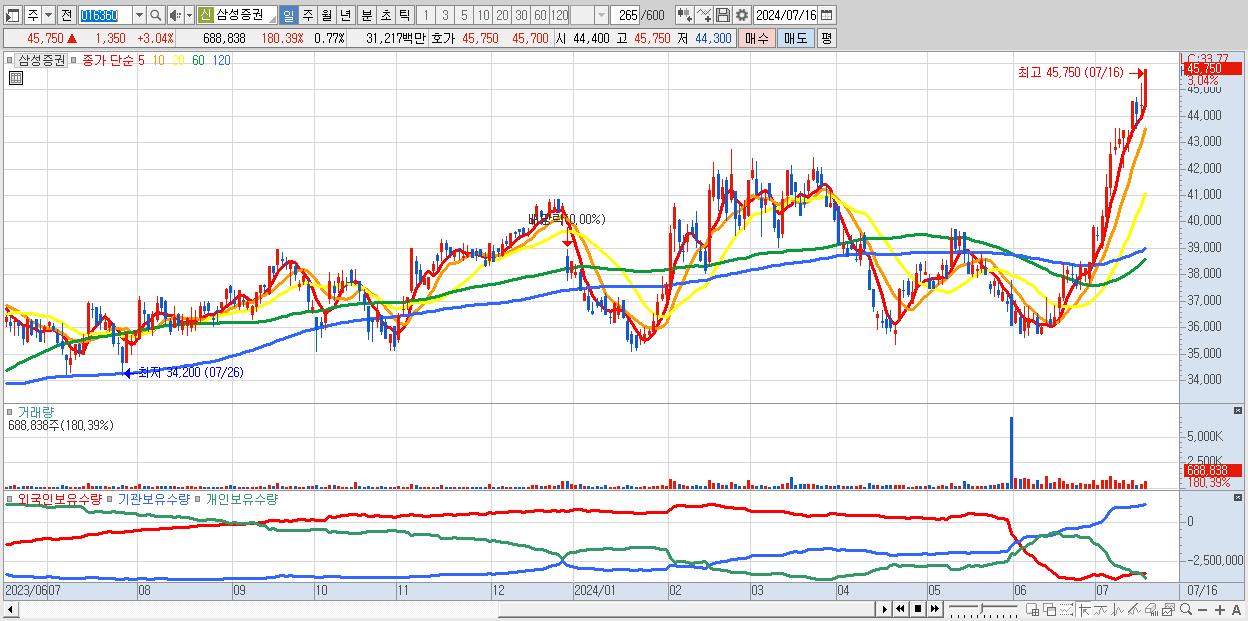This screenshot has height=621, width=1248.
Task: Click the diagonal line chart tool icon
Action: tap(1135, 610)
